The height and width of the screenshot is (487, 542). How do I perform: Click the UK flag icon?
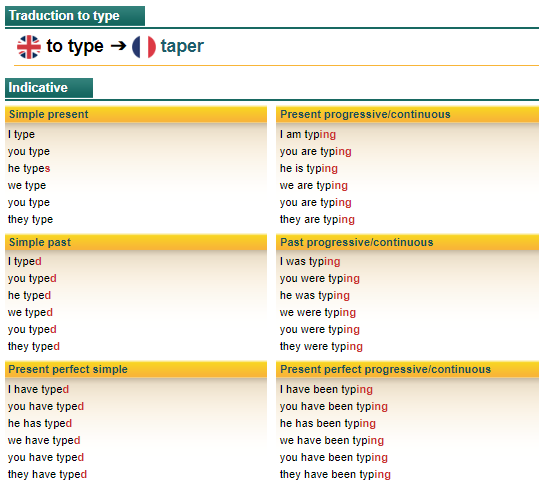[29, 47]
